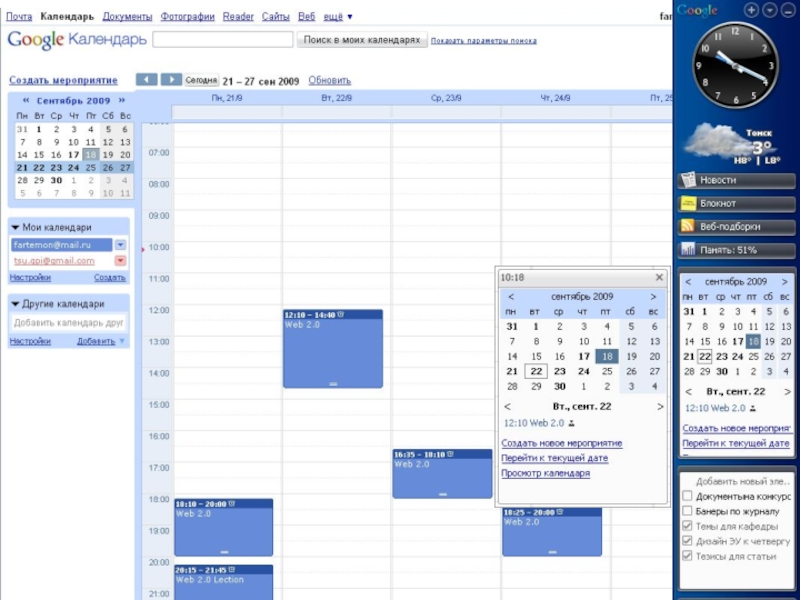Click the calendar search input field
The width and height of the screenshot is (800, 600).
pos(223,39)
